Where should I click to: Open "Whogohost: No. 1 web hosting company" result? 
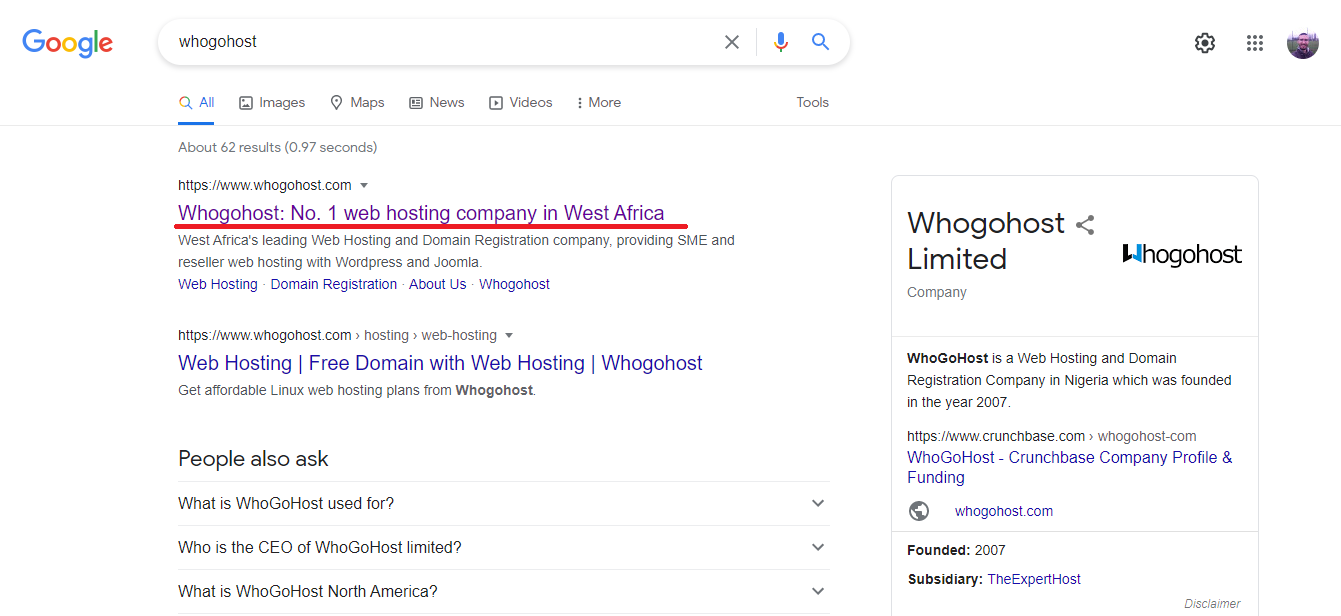[x=421, y=213]
